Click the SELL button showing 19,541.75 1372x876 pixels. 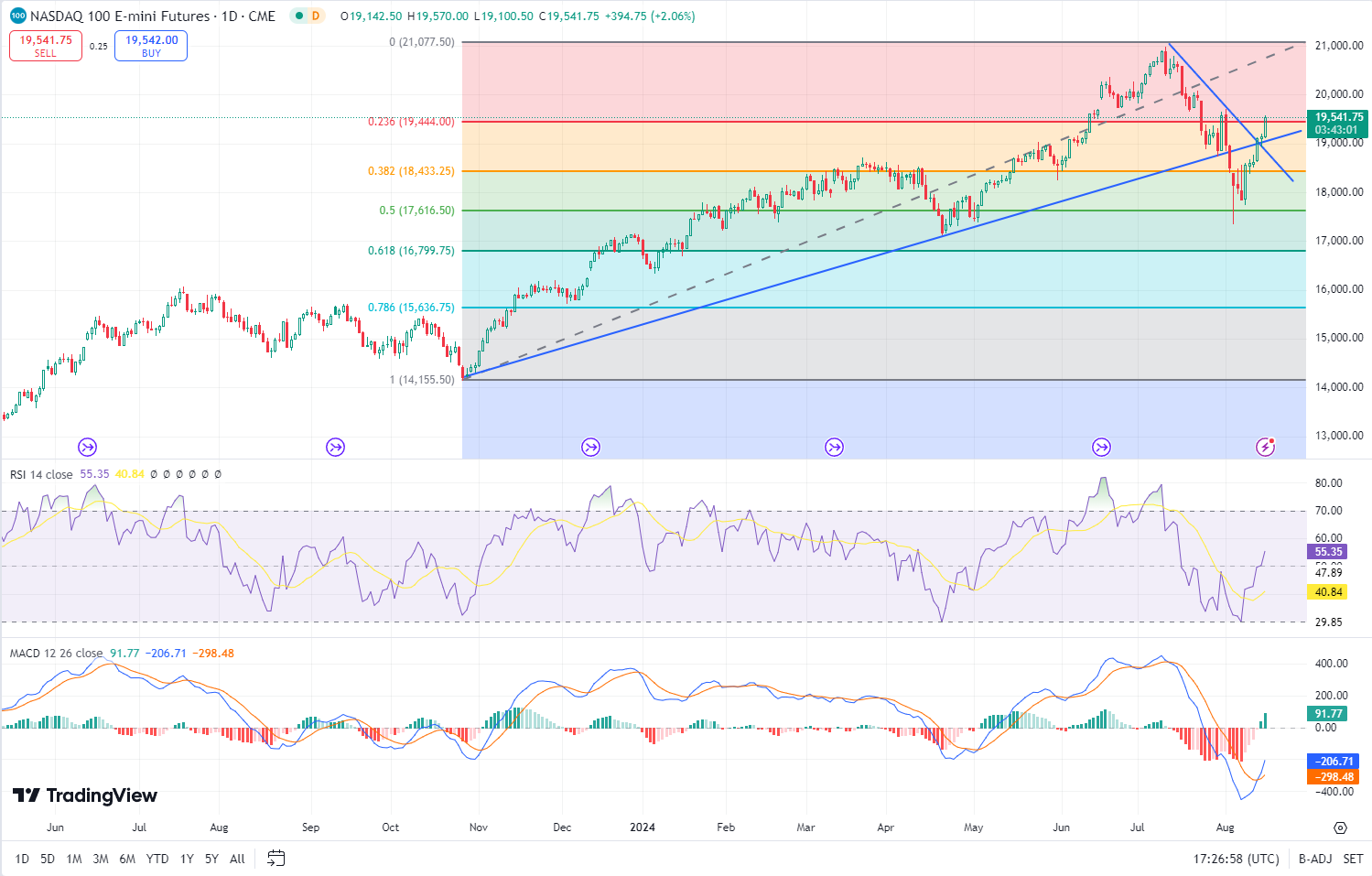45,44
